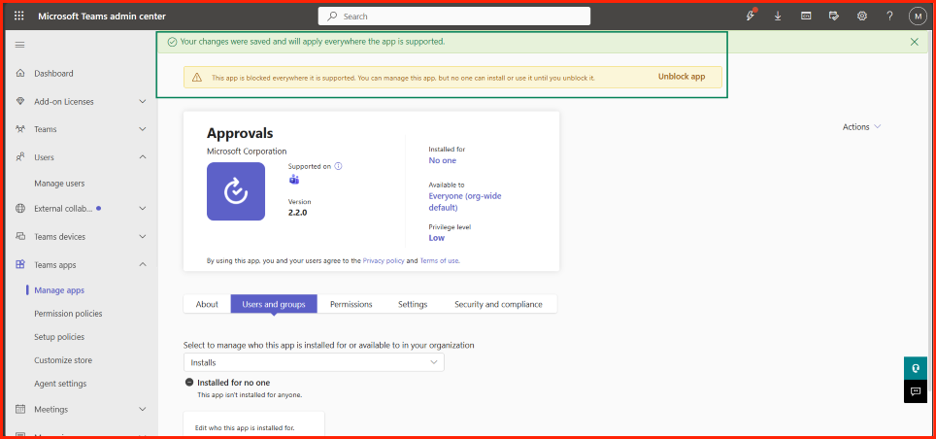Open Setup policies in sidebar
The image size is (936, 439).
(x=59, y=337)
